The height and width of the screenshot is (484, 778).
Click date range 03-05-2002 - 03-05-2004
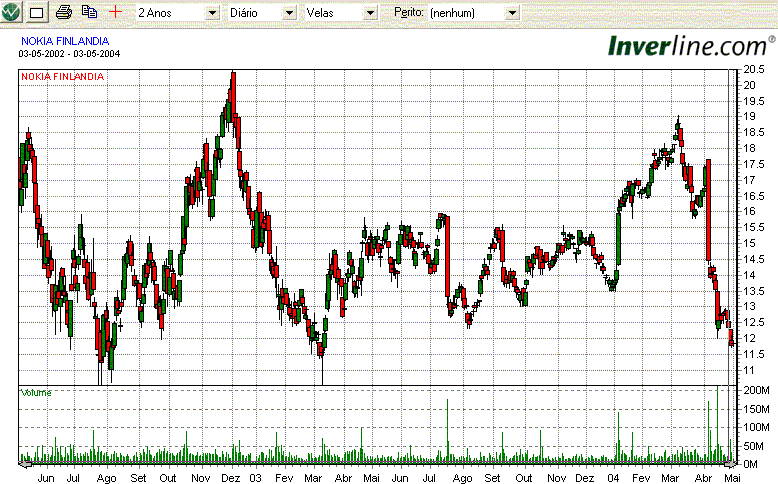coord(69,54)
